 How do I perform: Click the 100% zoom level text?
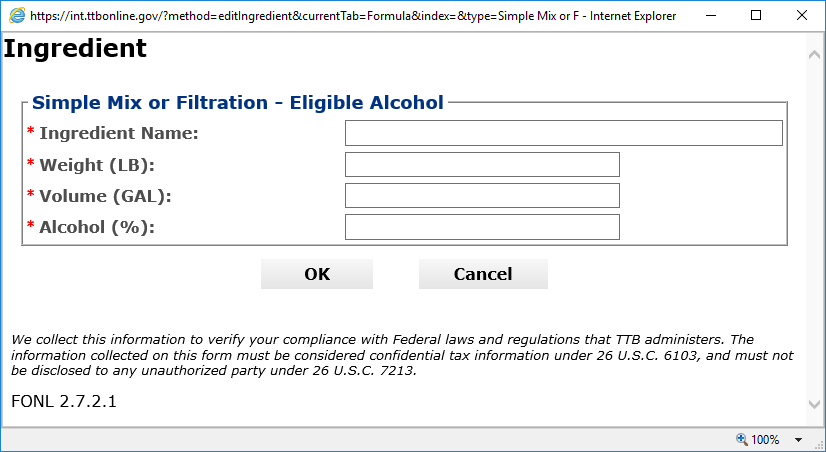pyautogui.click(x=766, y=440)
